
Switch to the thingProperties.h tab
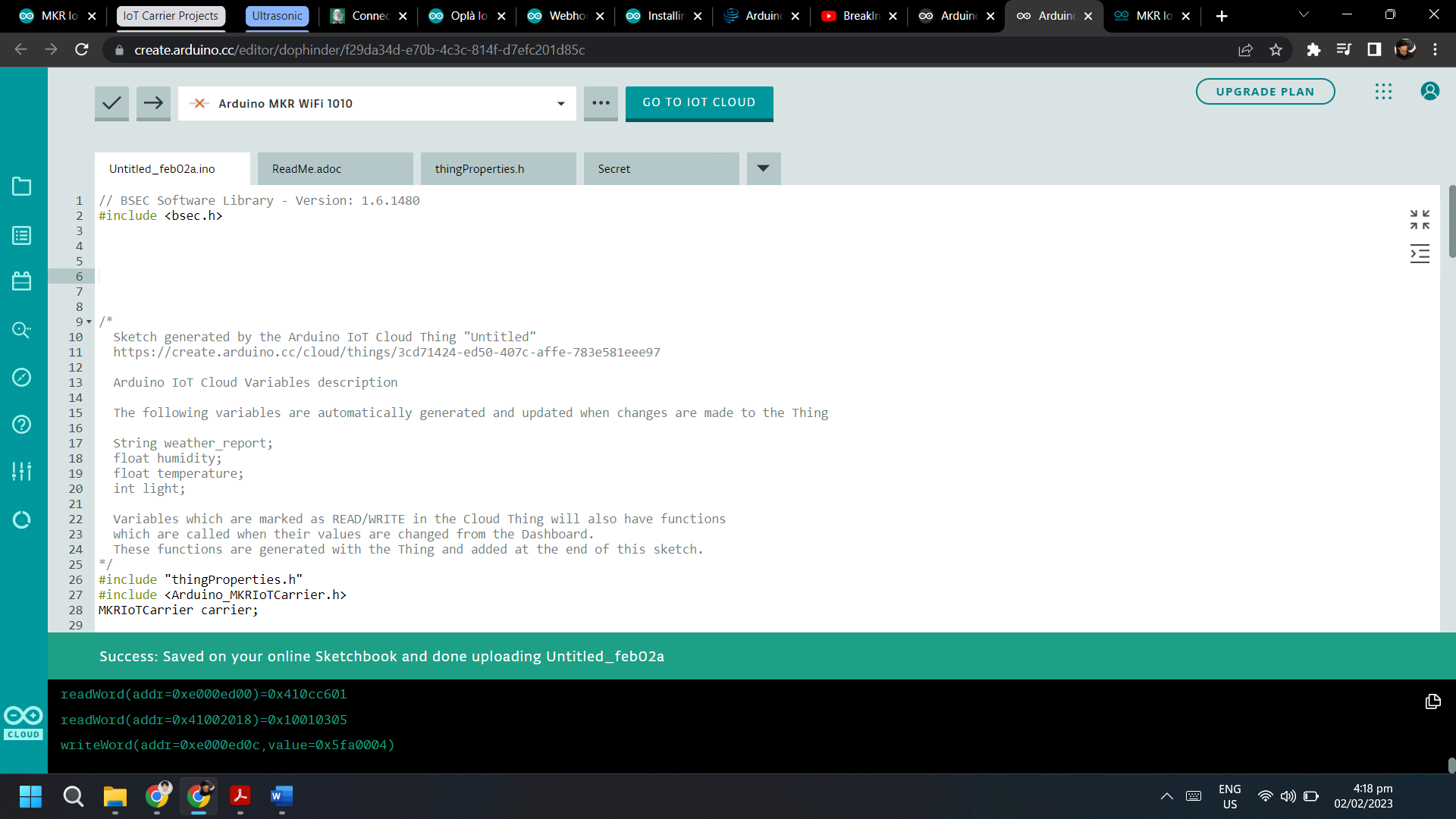pyautogui.click(x=498, y=169)
